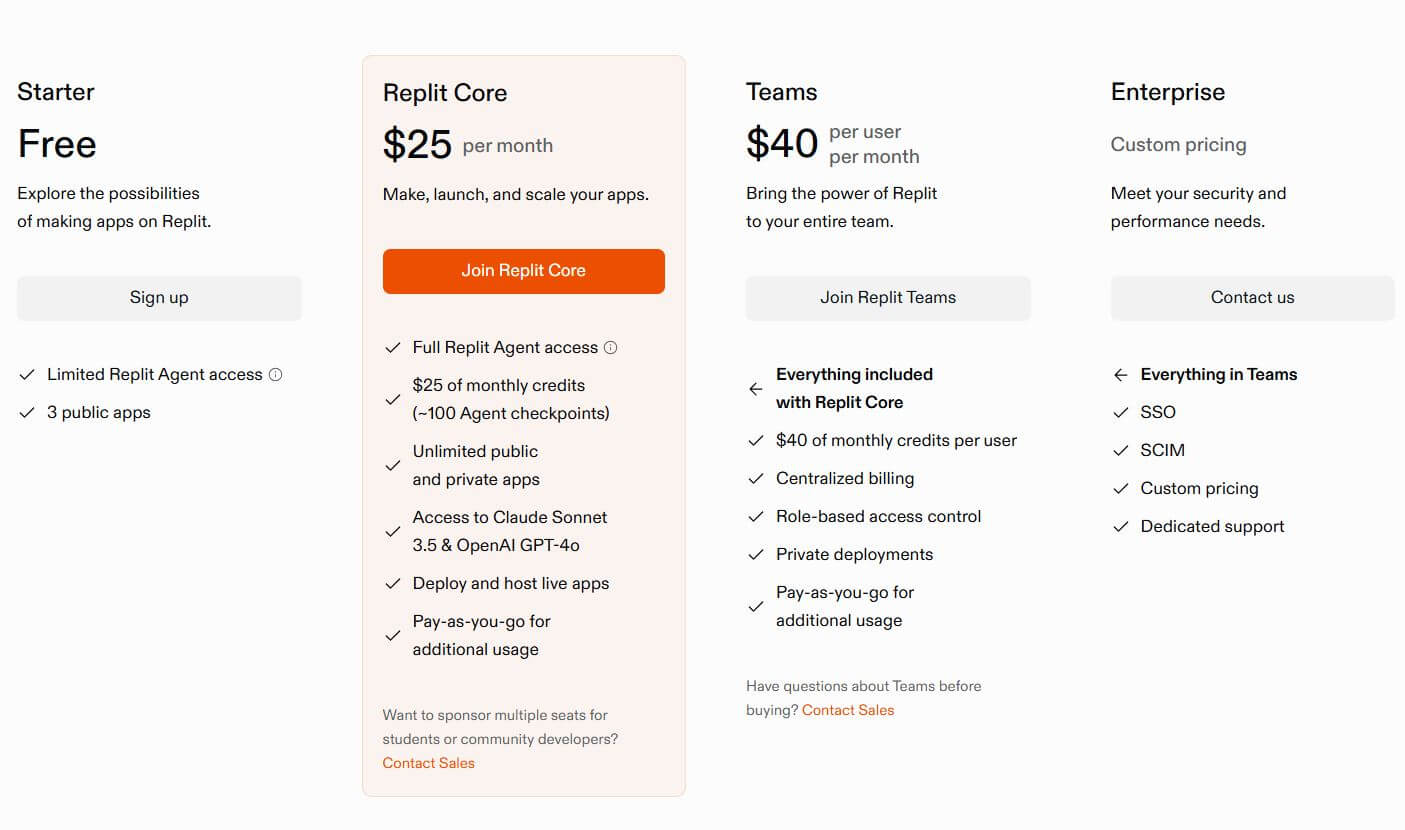Click the info icon next to Full Replit Agent access

point(612,347)
